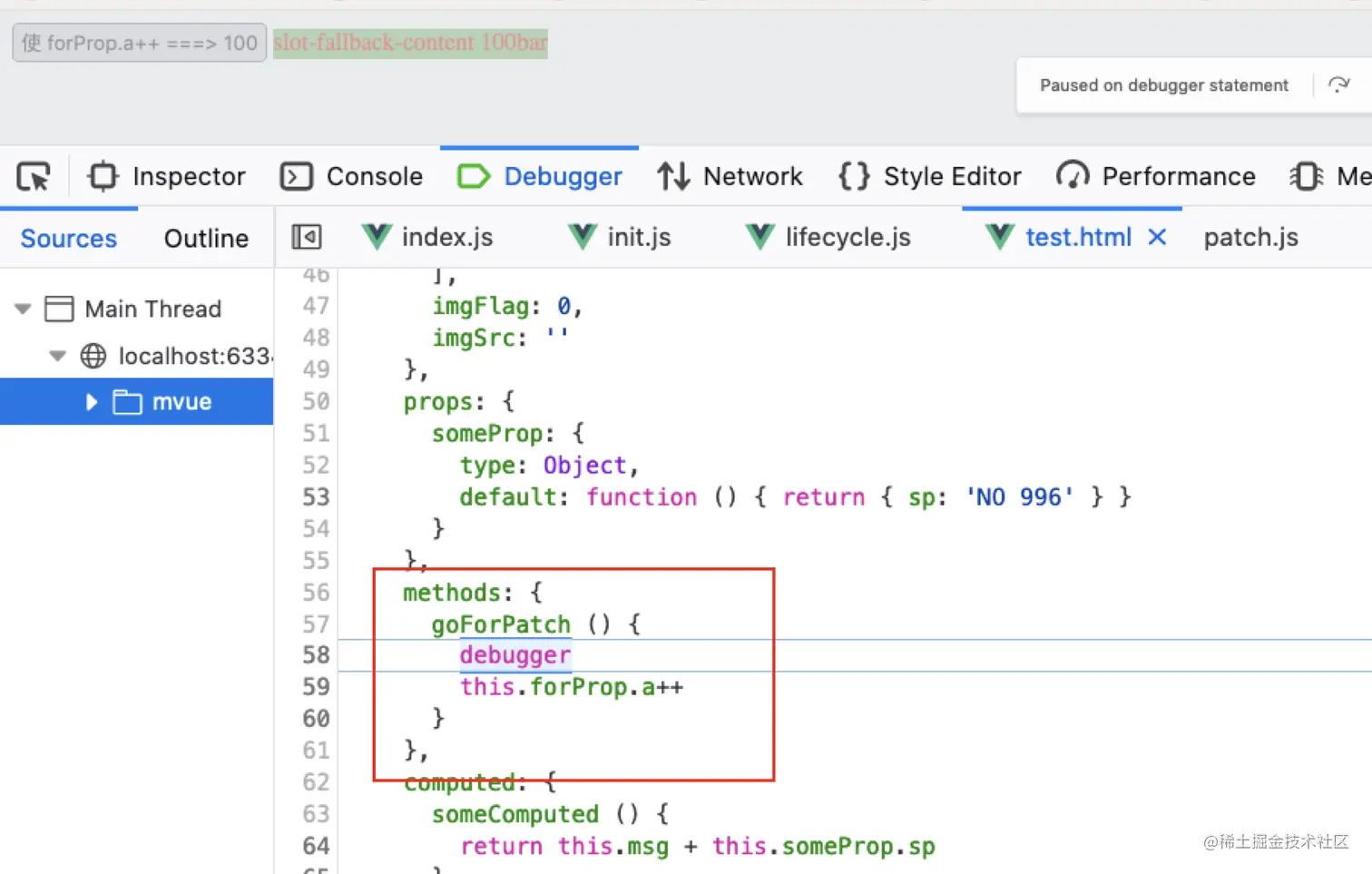Screen dimensions: 1372x874
Task: Expand the mvue folder arrow
Action: (x=92, y=402)
